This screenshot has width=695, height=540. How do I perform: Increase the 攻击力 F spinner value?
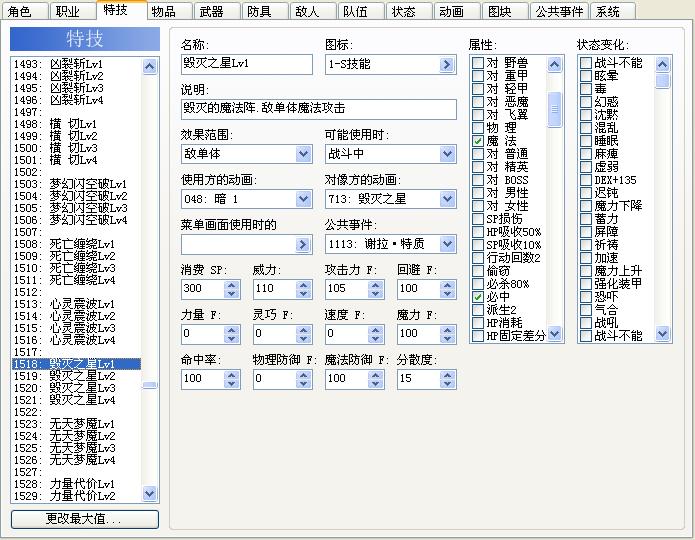(375, 285)
